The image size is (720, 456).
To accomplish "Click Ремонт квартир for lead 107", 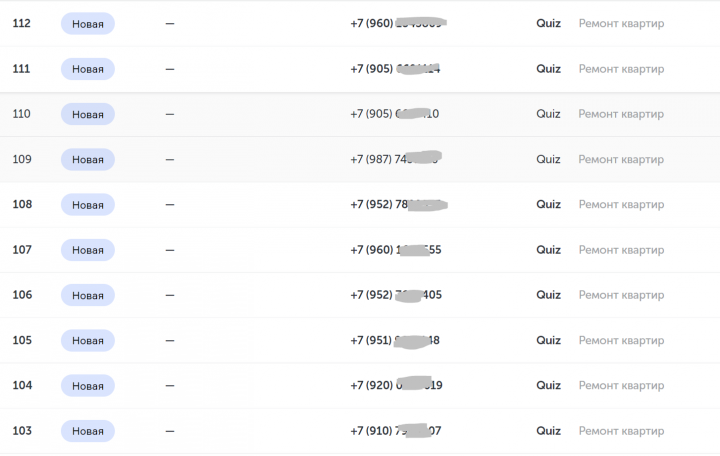I will pyautogui.click(x=621, y=250).
